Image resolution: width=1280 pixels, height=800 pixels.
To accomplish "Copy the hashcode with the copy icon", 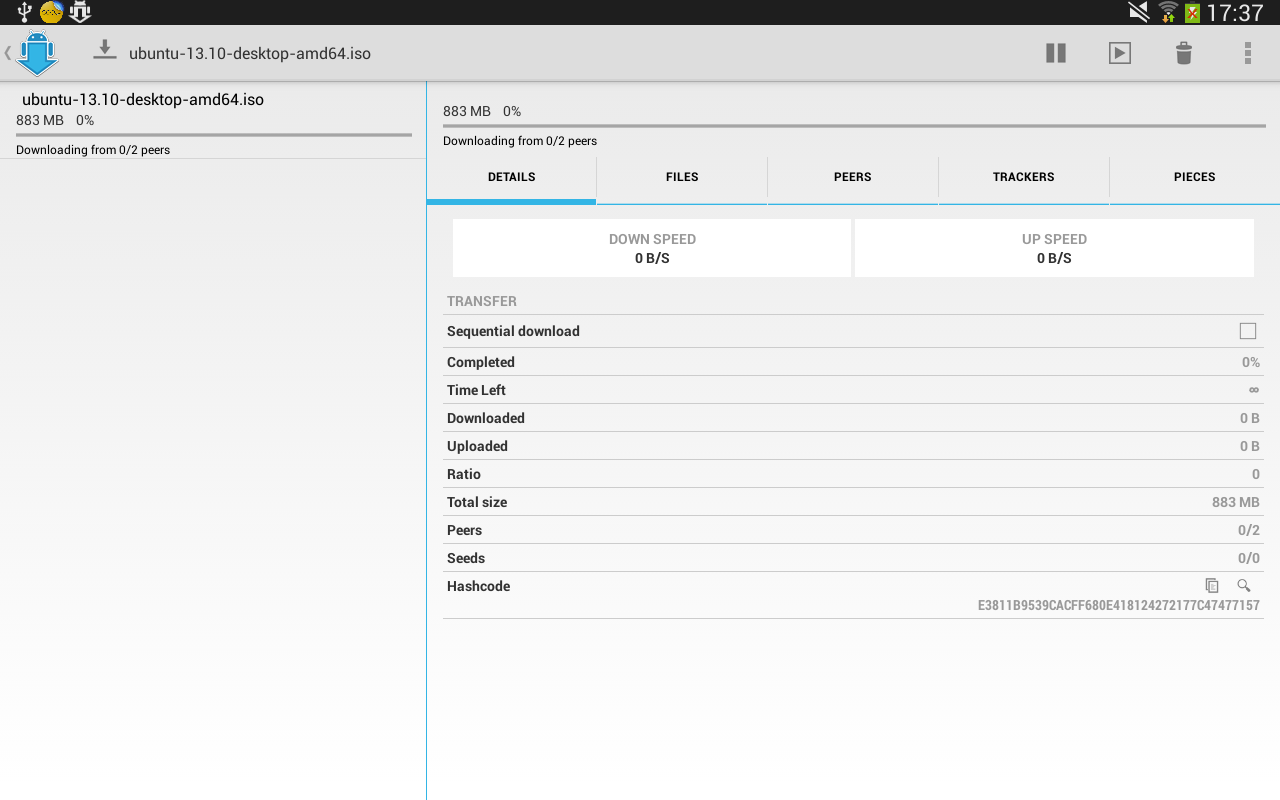I will [1212, 586].
